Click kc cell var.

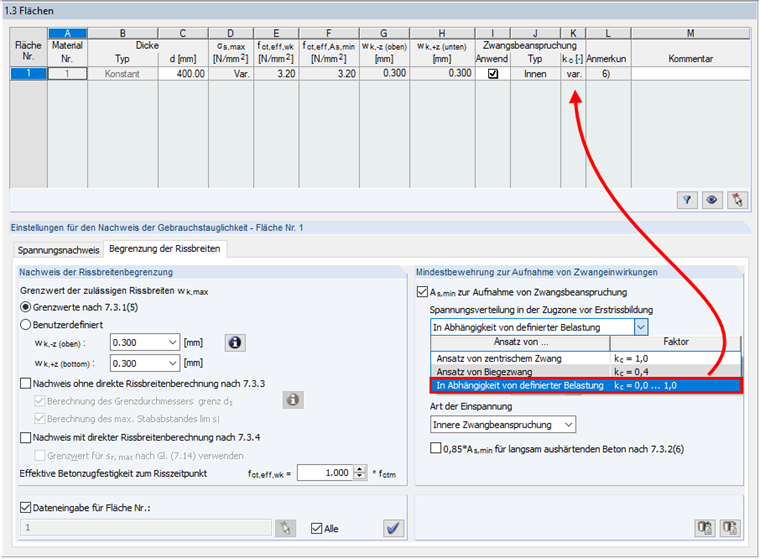click(x=573, y=74)
